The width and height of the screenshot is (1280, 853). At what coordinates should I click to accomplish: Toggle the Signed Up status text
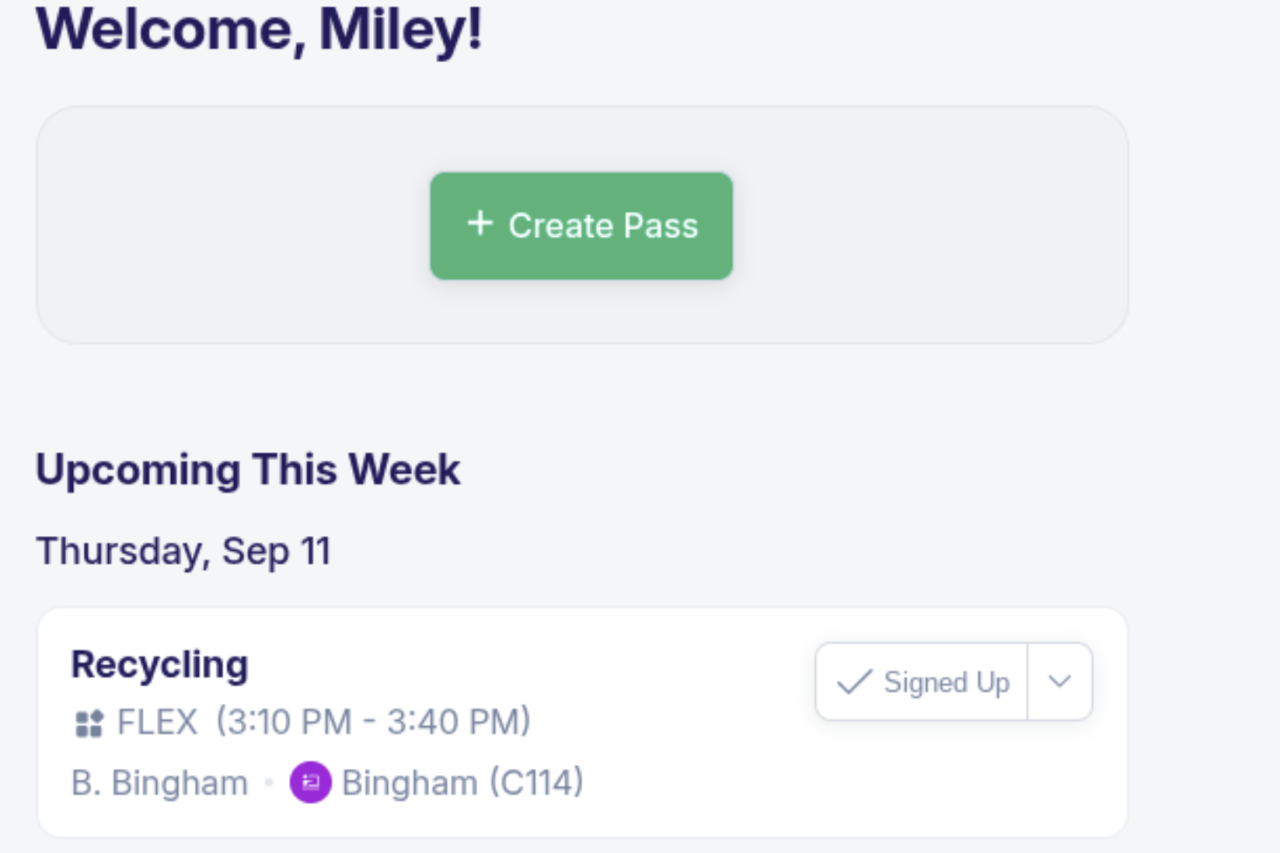946,682
